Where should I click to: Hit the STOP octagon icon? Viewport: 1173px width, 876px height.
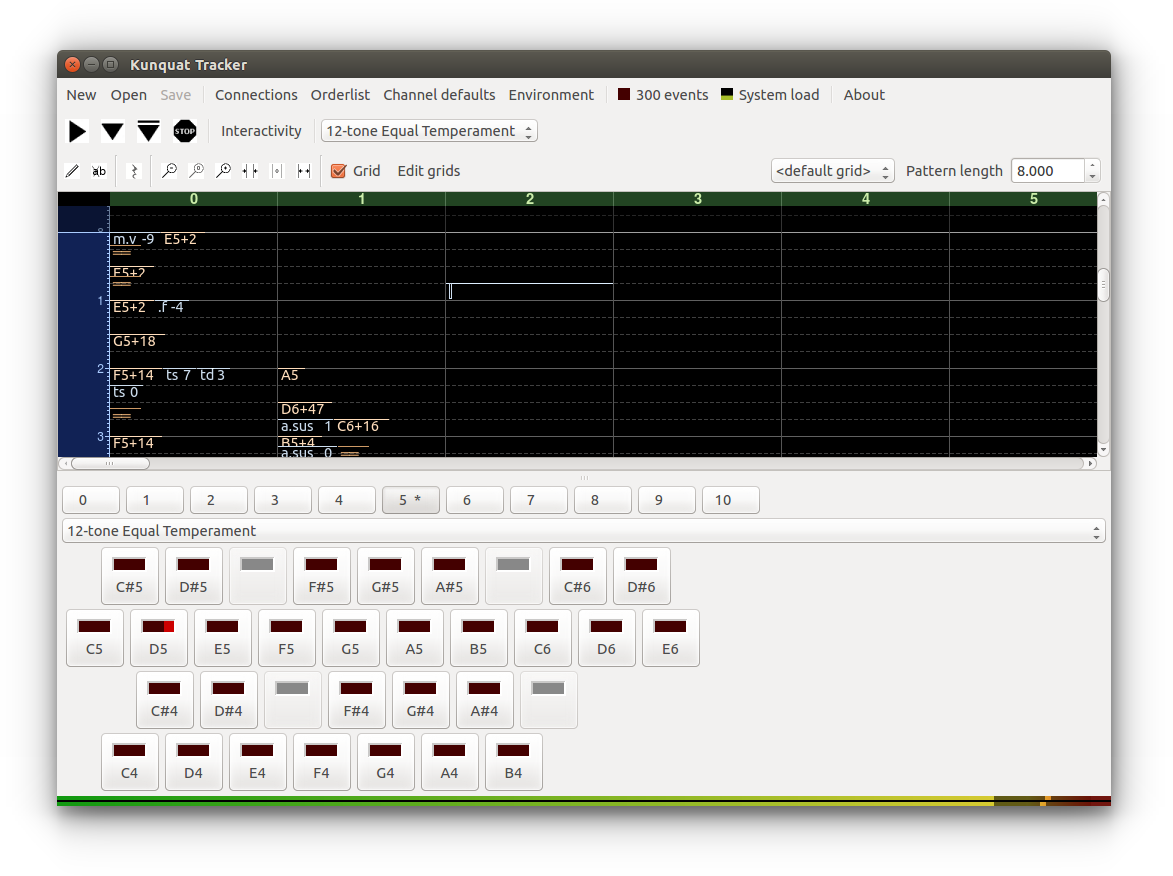[x=185, y=132]
